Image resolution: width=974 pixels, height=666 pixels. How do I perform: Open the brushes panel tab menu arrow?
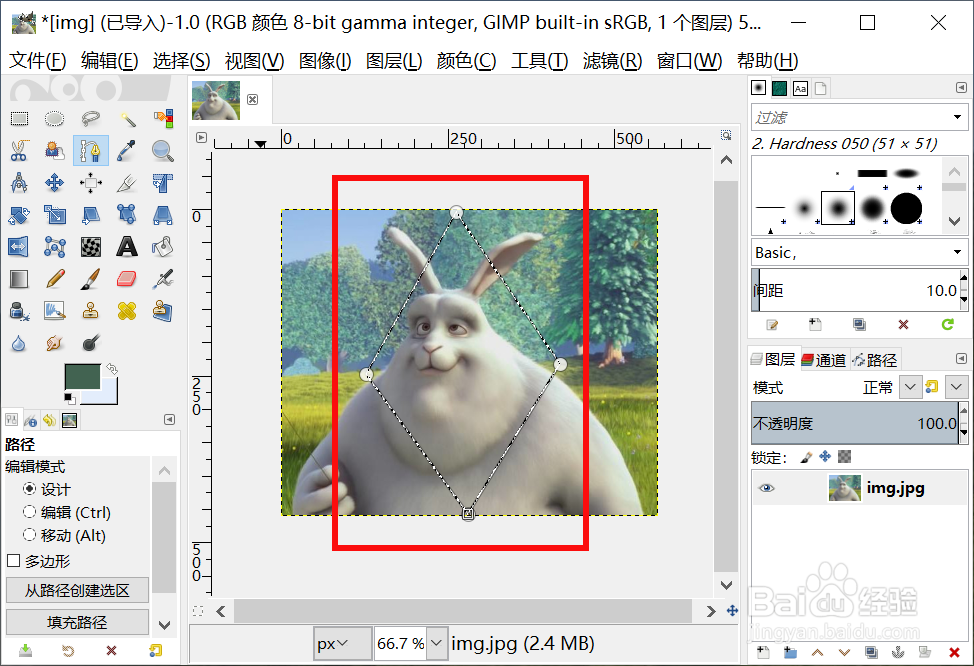pyautogui.click(x=961, y=88)
